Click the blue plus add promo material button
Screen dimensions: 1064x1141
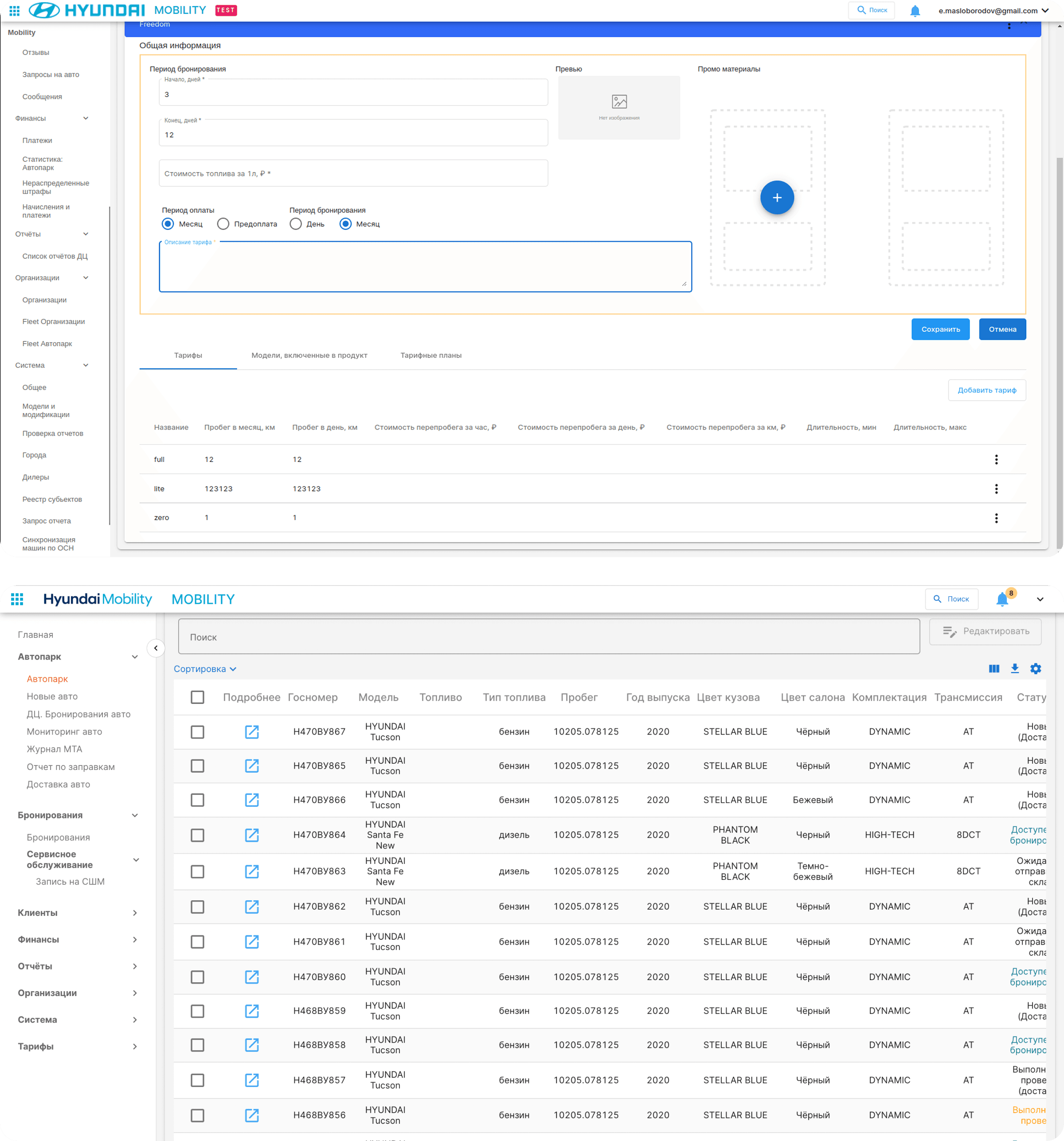(x=776, y=197)
